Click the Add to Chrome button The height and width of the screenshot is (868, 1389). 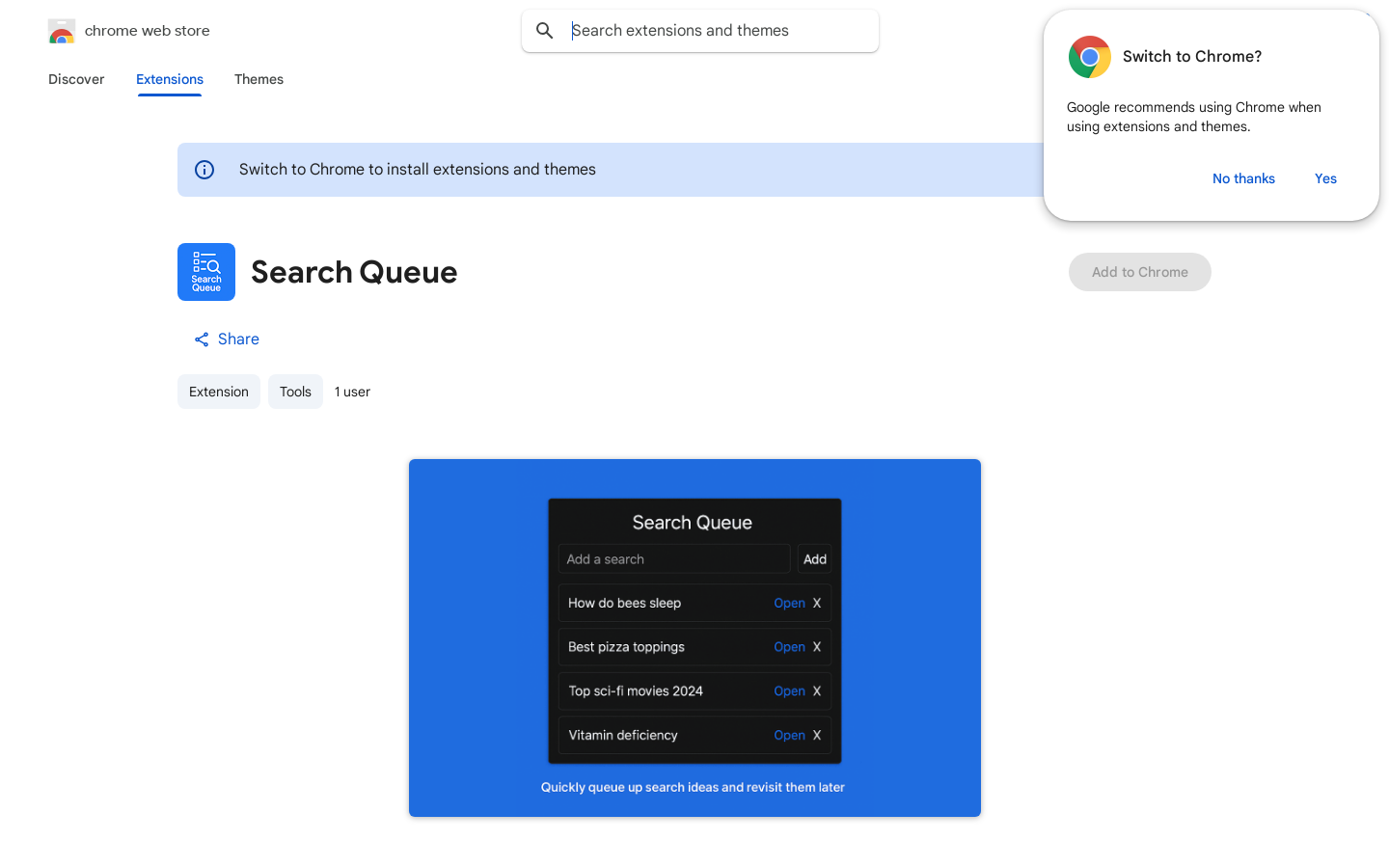point(1140,272)
